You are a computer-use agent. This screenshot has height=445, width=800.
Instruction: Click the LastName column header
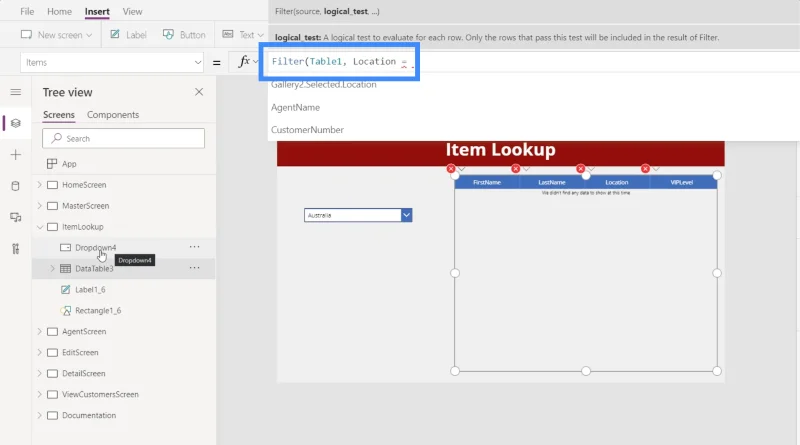pos(552,182)
